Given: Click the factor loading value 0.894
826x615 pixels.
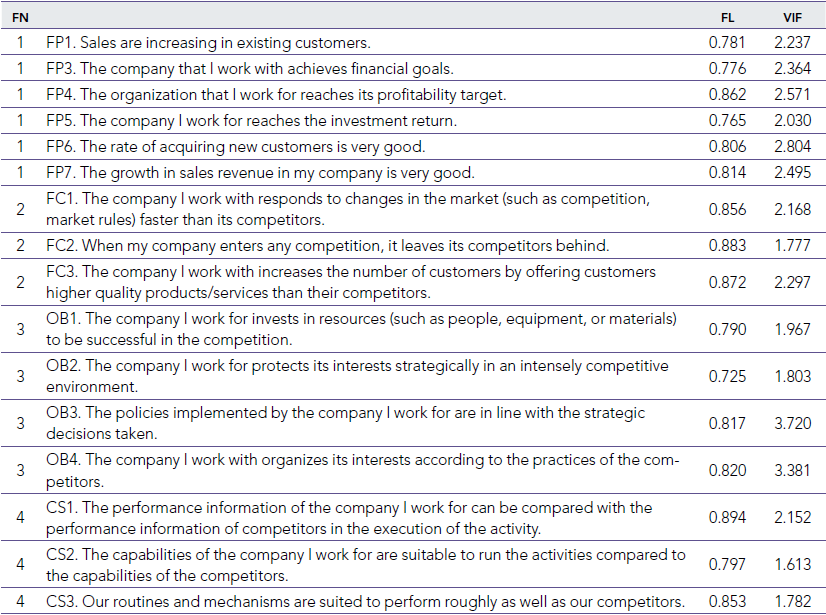Looking at the screenshot, I should pyautogui.click(x=727, y=517).
